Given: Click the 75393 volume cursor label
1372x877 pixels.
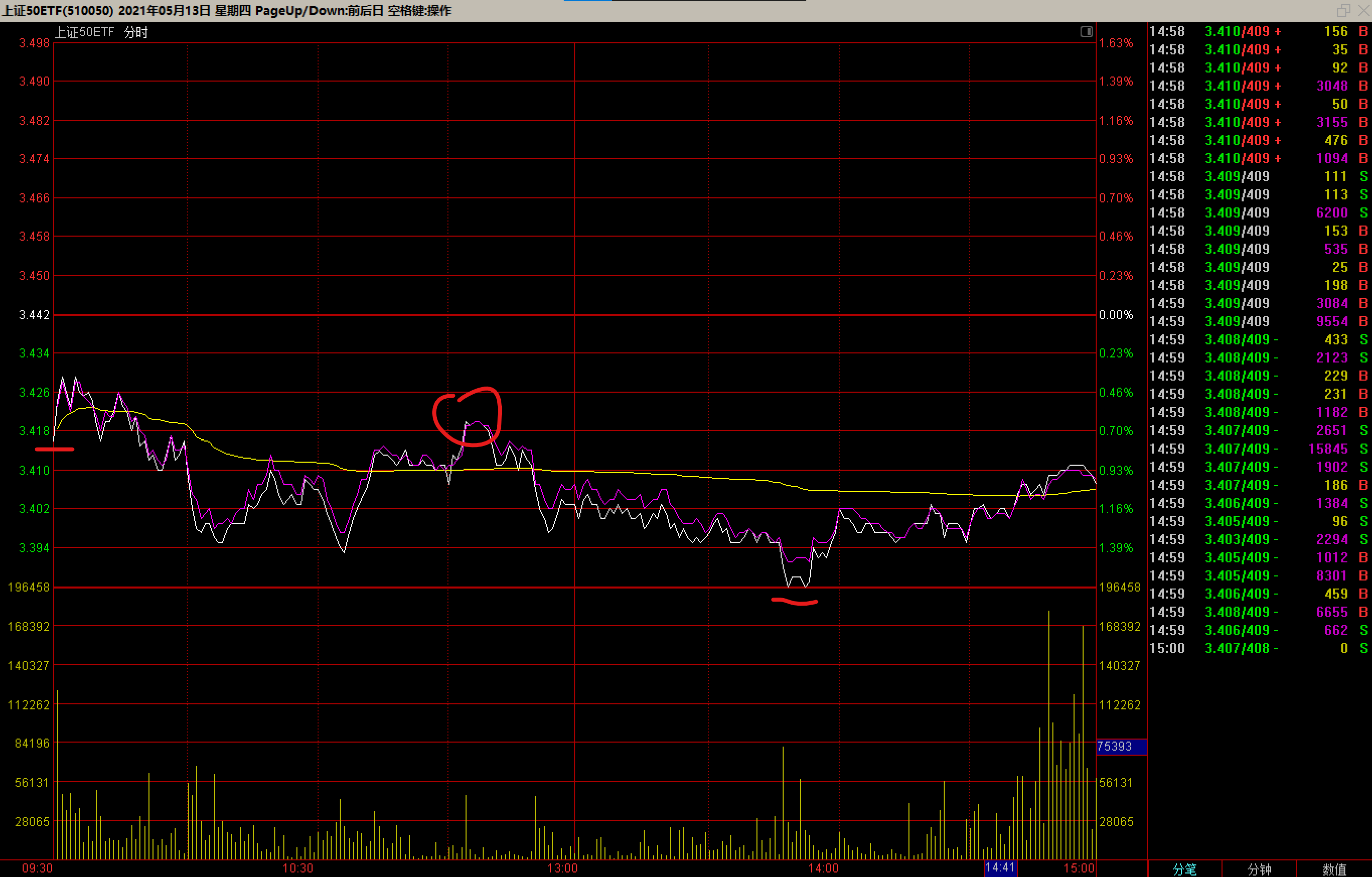Looking at the screenshot, I should pyautogui.click(x=1114, y=746).
